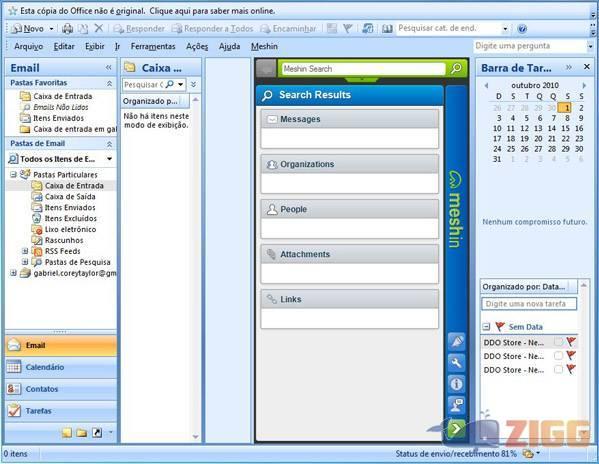
Task: Click the Novo button
Action: pos(29,29)
